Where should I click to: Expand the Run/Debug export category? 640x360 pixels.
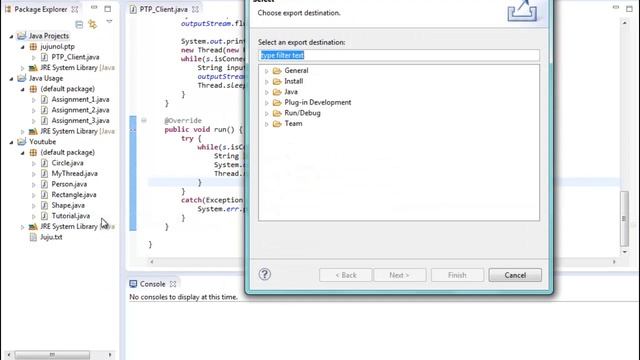pyautogui.click(x=267, y=113)
